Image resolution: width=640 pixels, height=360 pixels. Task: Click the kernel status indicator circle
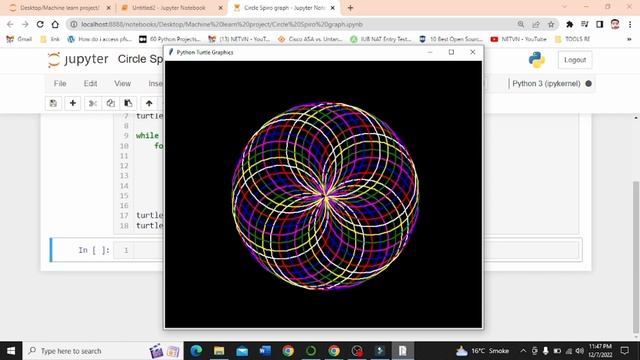tap(588, 83)
